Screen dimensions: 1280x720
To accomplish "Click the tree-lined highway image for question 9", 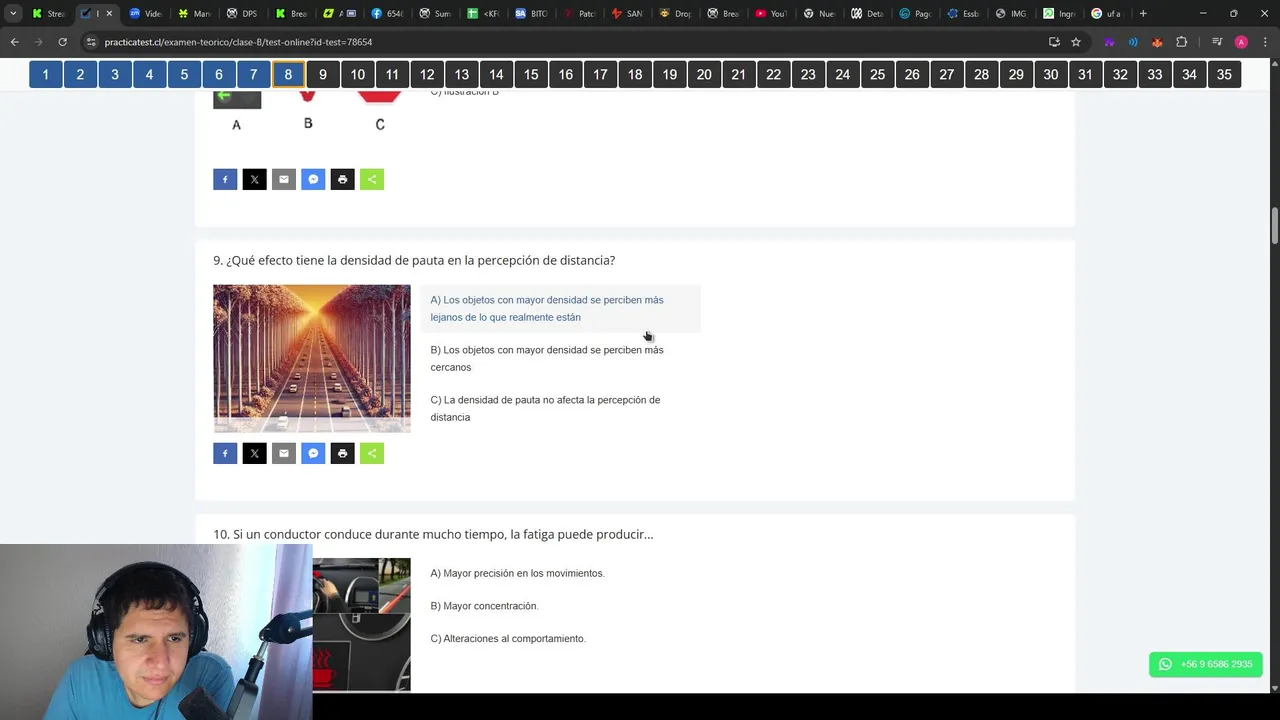I will [x=312, y=358].
